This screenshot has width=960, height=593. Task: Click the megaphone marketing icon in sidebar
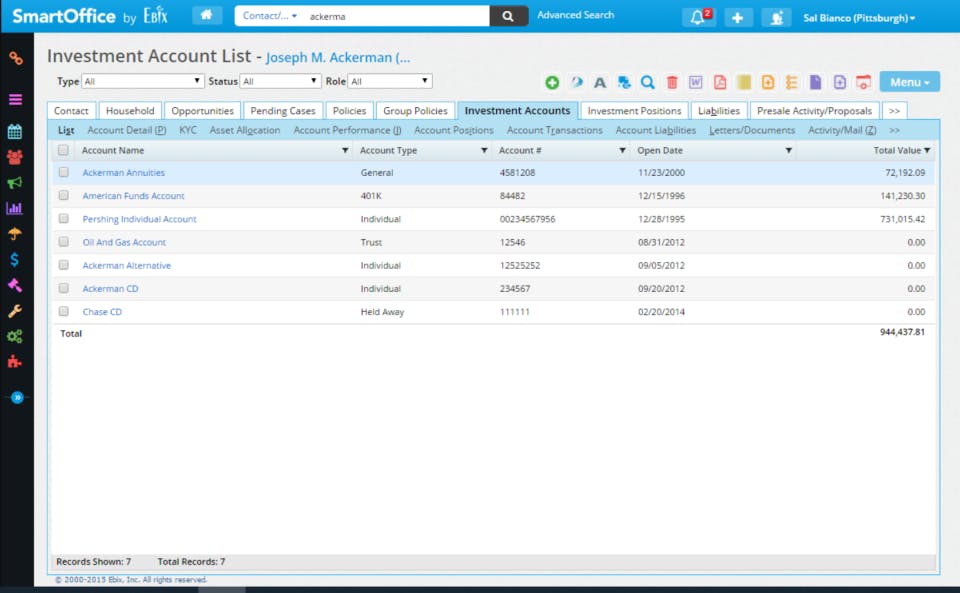[x=15, y=183]
